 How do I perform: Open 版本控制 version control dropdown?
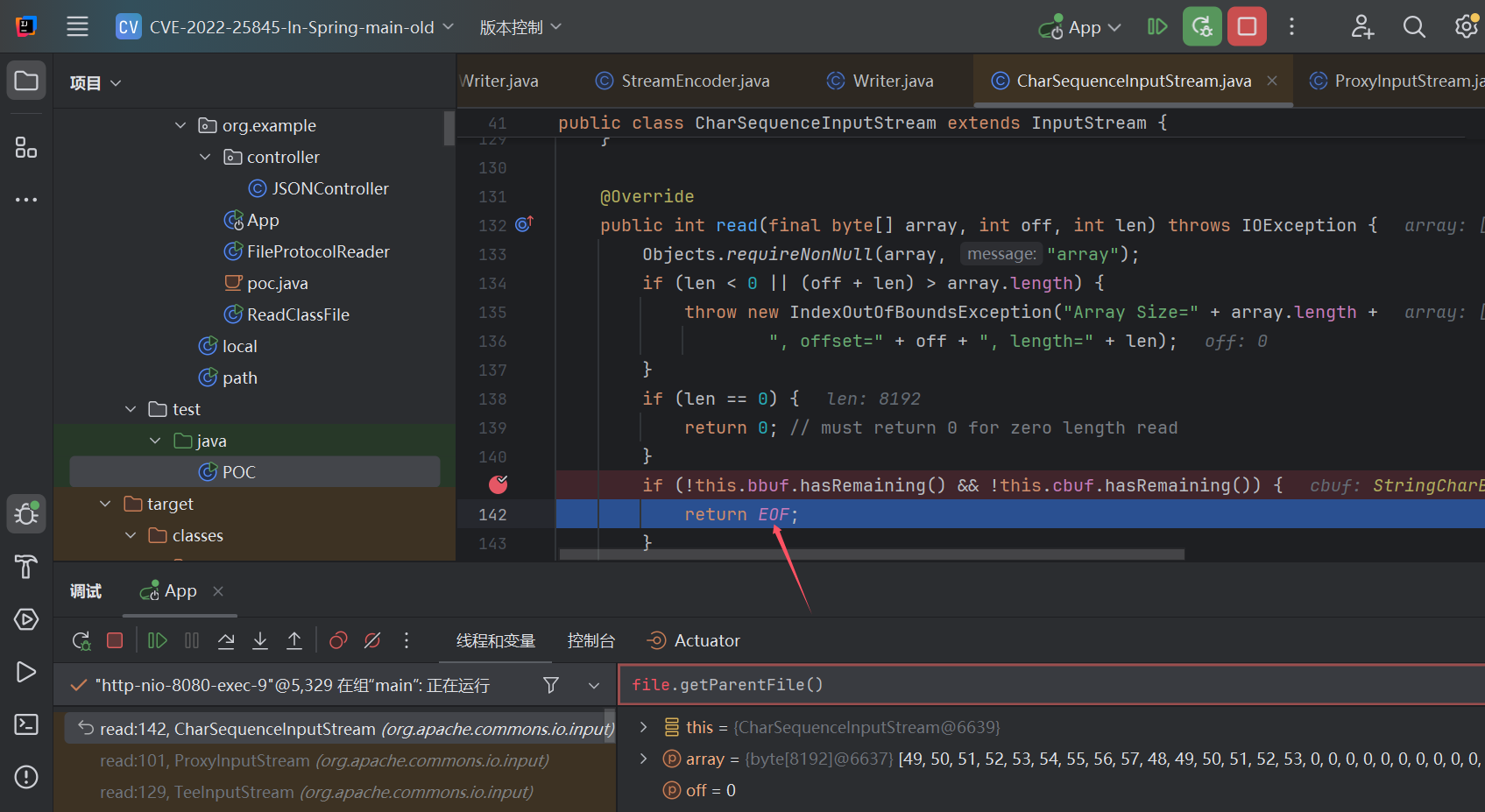point(520,27)
